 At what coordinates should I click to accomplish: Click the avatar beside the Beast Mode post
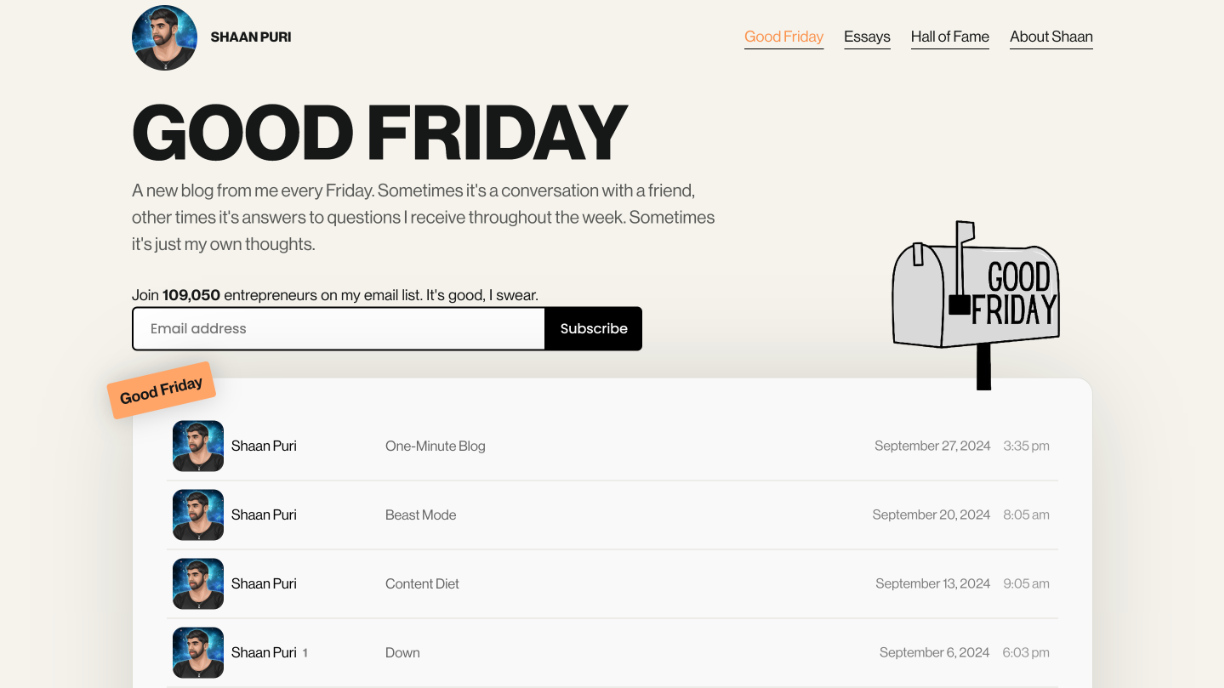tap(197, 515)
